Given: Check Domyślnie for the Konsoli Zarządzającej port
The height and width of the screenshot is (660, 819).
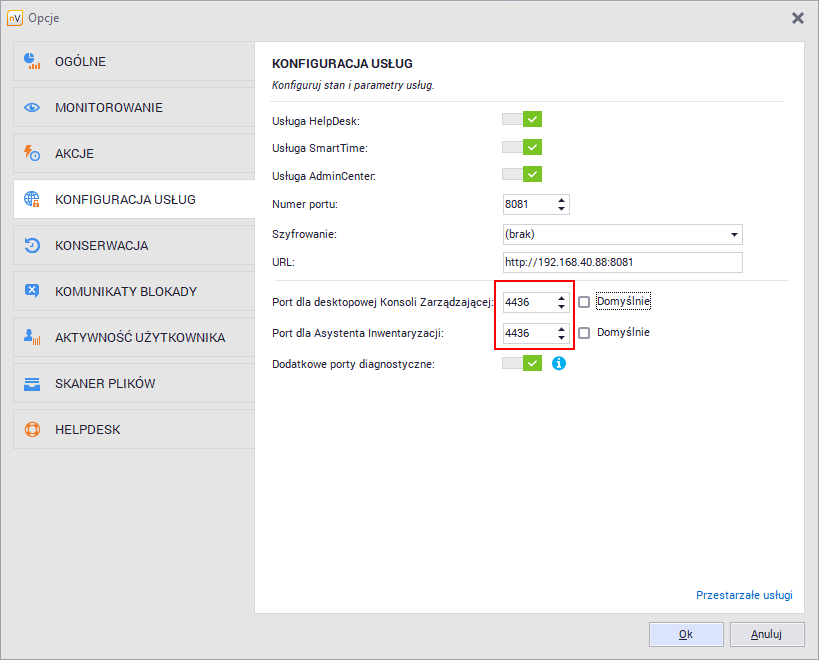Looking at the screenshot, I should (x=584, y=302).
